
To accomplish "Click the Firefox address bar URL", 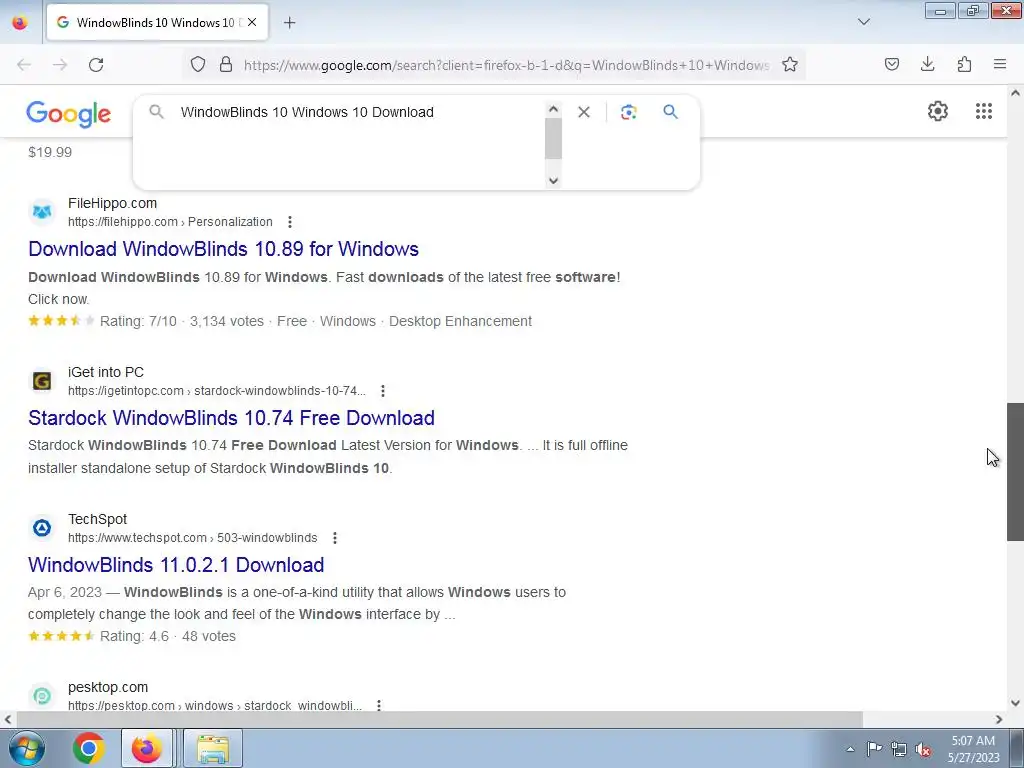I will [x=506, y=65].
